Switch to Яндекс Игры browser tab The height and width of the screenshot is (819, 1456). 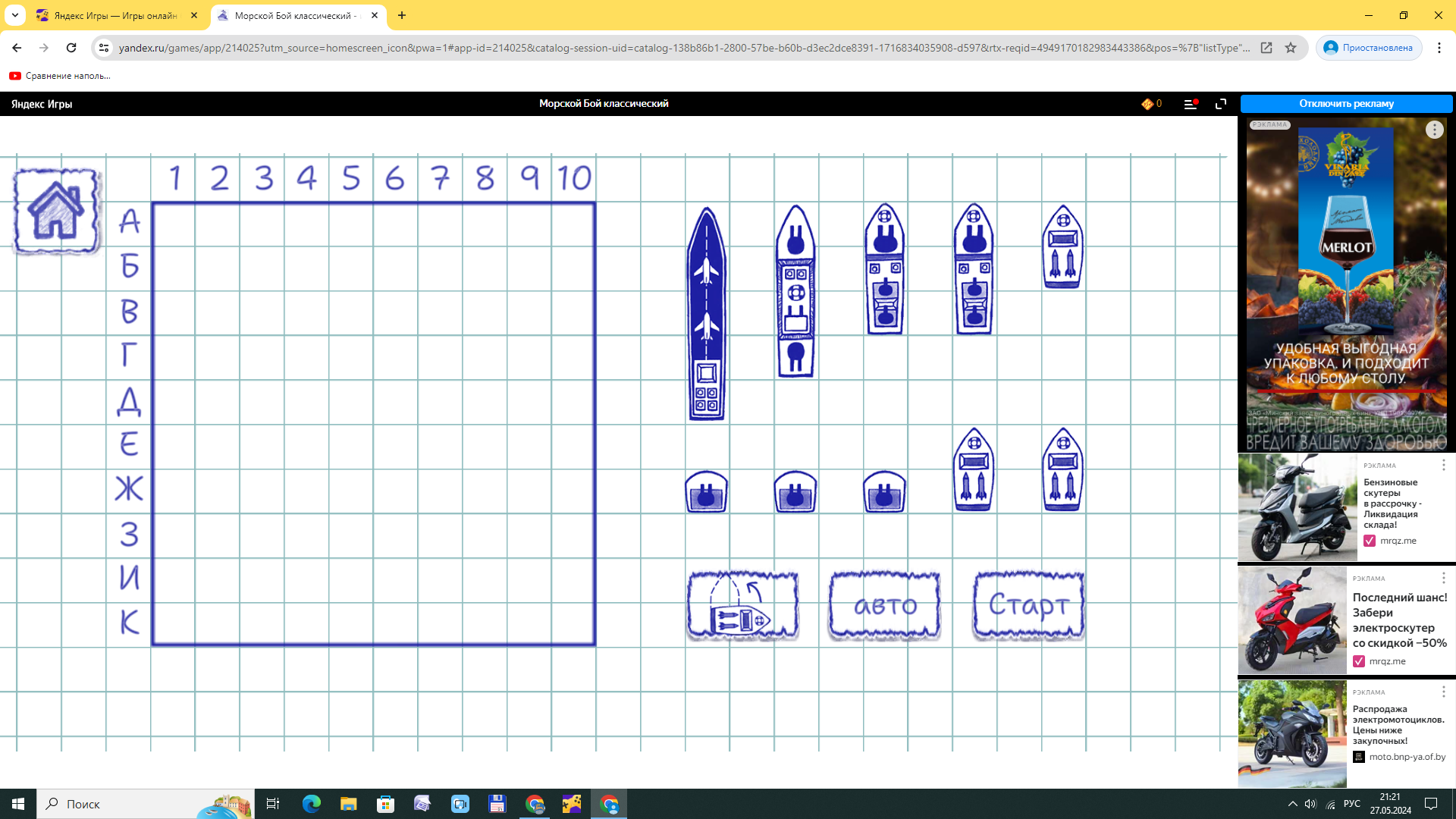114,15
